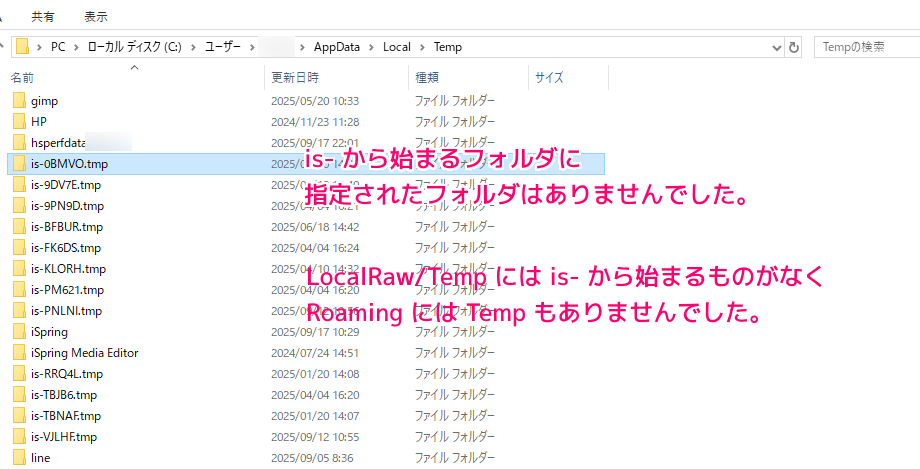Click the Temp breadcrumb segment
The width and height of the screenshot is (920, 469).
448,47
